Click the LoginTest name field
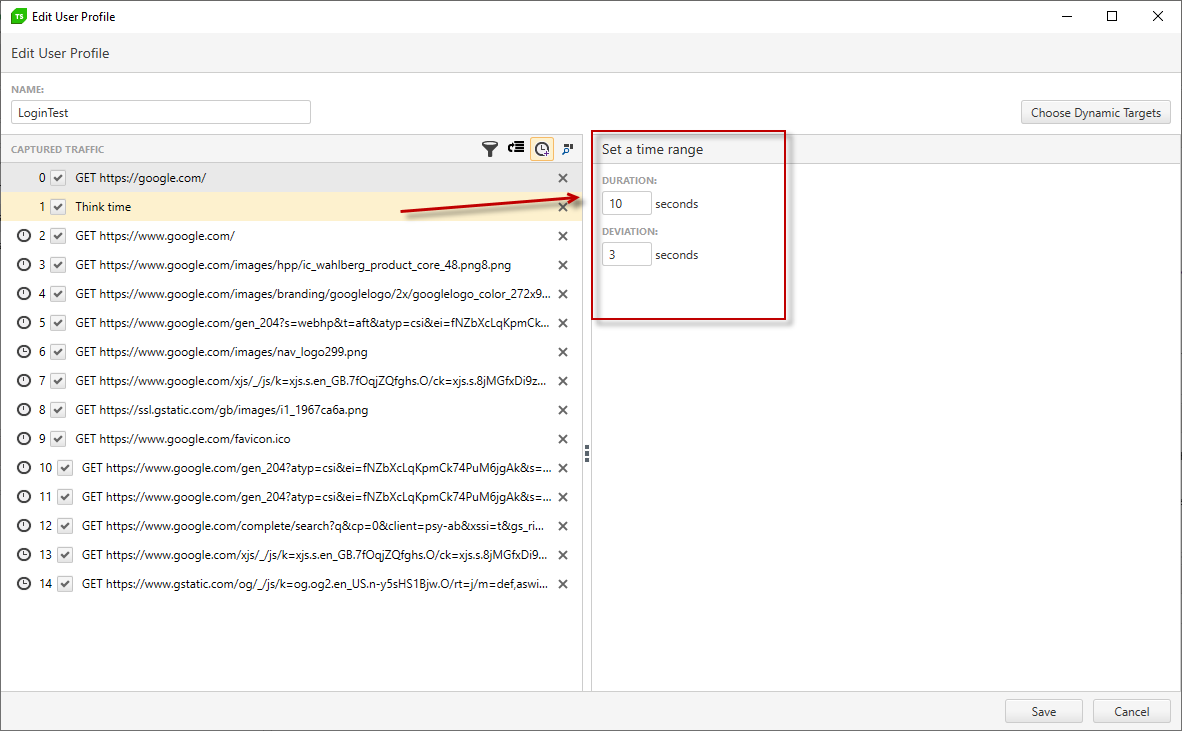Viewport: 1182px width, 731px height. (x=161, y=112)
